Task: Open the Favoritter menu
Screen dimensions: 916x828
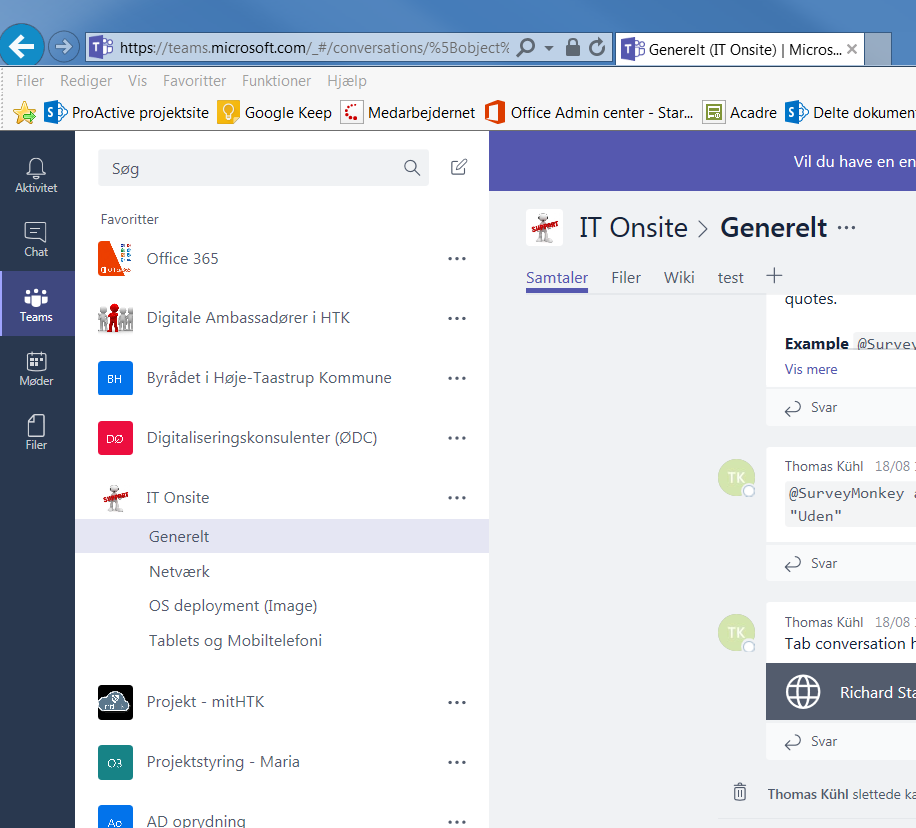Action: (194, 81)
